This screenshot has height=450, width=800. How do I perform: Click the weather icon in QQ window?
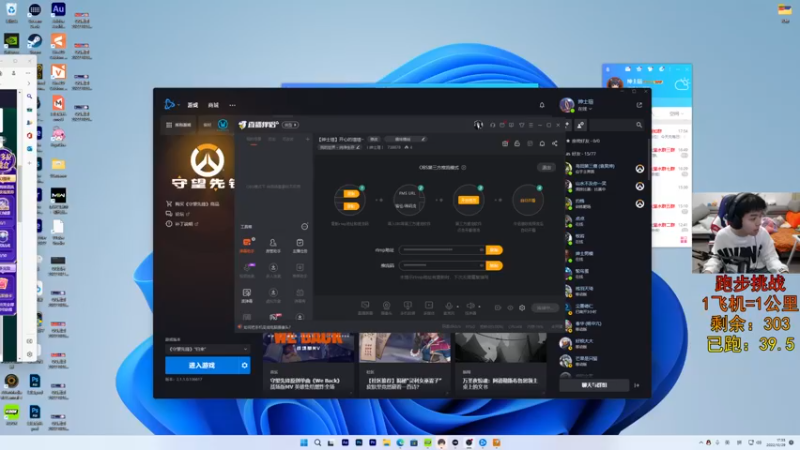click(x=682, y=84)
